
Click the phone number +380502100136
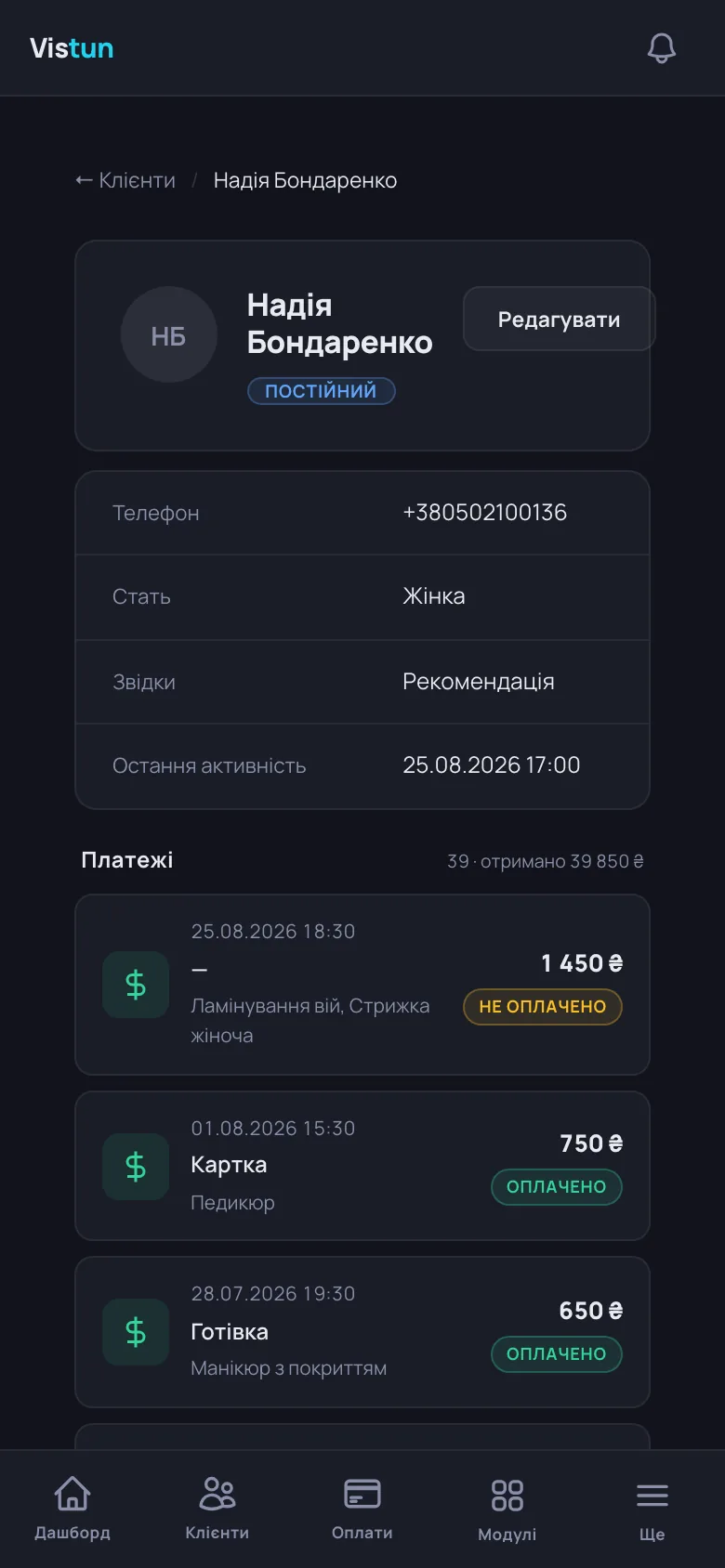tap(484, 513)
